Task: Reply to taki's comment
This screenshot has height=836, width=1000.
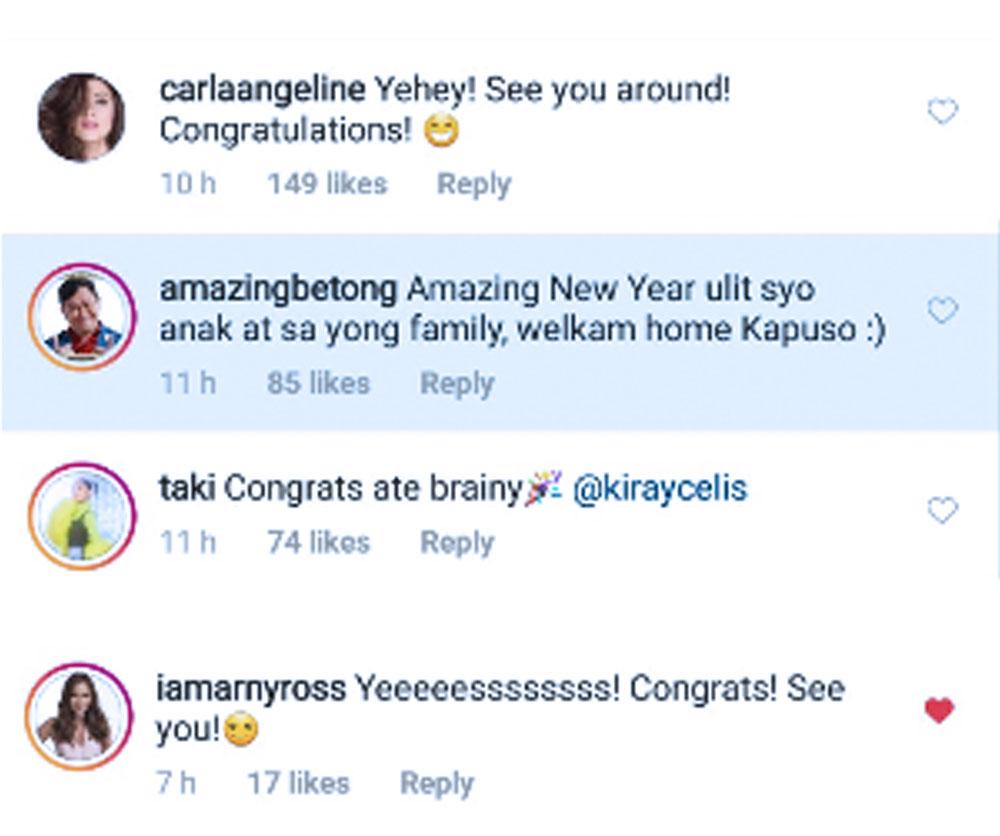Action: coord(457,542)
